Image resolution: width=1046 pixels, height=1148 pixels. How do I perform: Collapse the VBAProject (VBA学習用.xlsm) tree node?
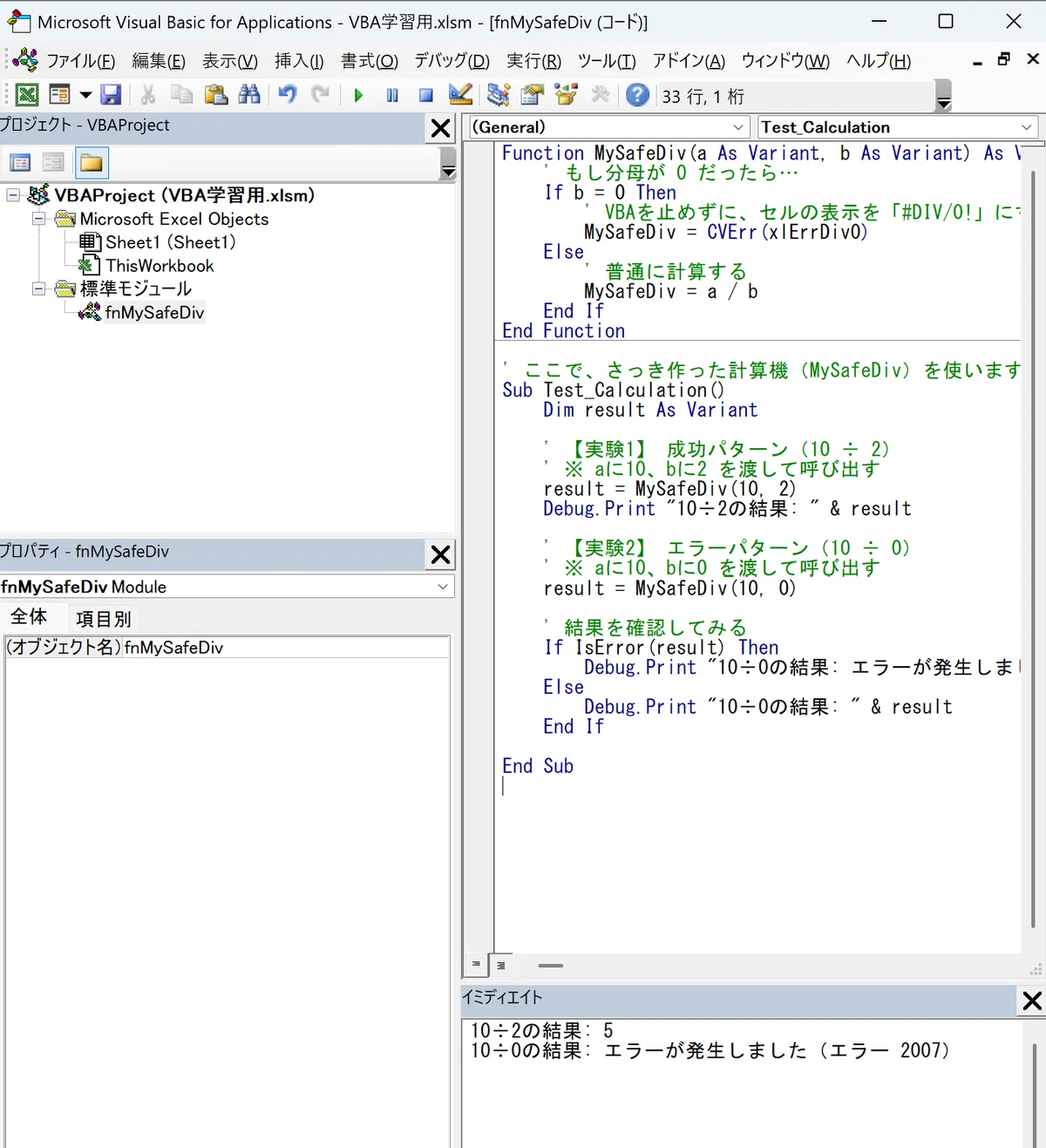[x=13, y=195]
